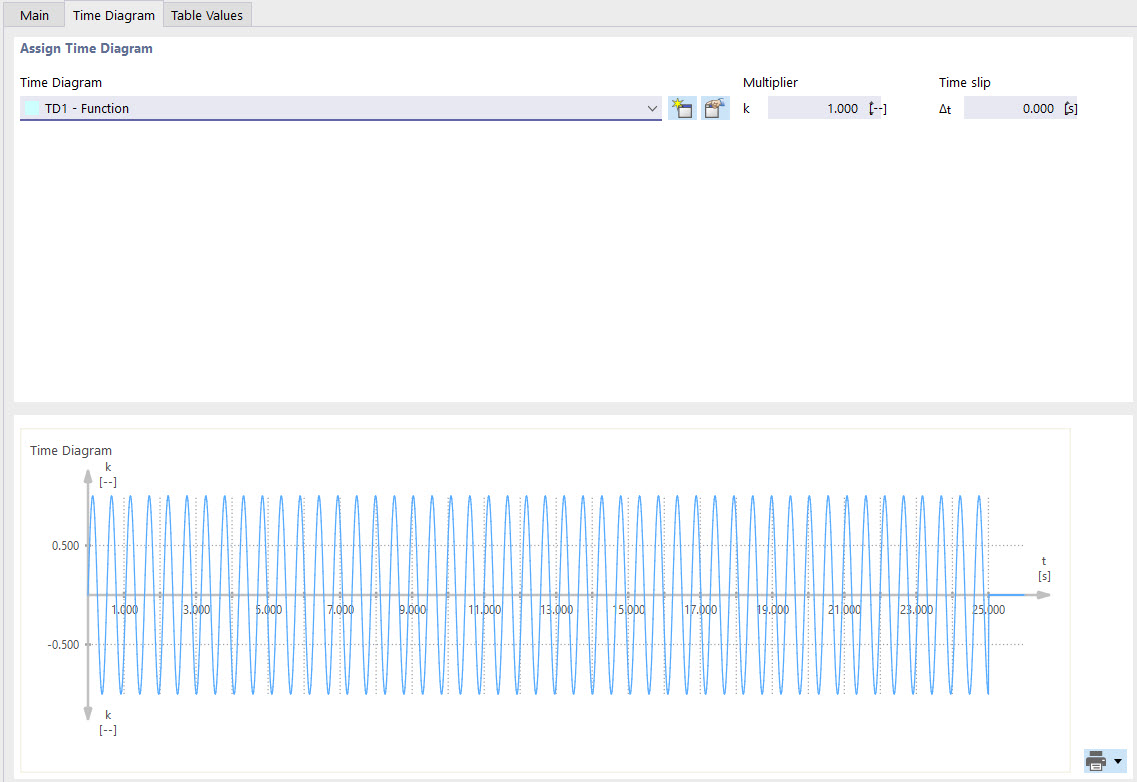Expand the print options dropdown arrow
Image resolution: width=1137 pixels, height=782 pixels.
tap(1118, 761)
